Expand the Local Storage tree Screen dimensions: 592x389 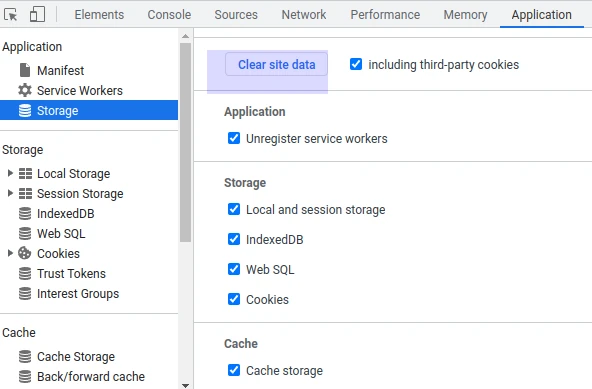pos(10,173)
